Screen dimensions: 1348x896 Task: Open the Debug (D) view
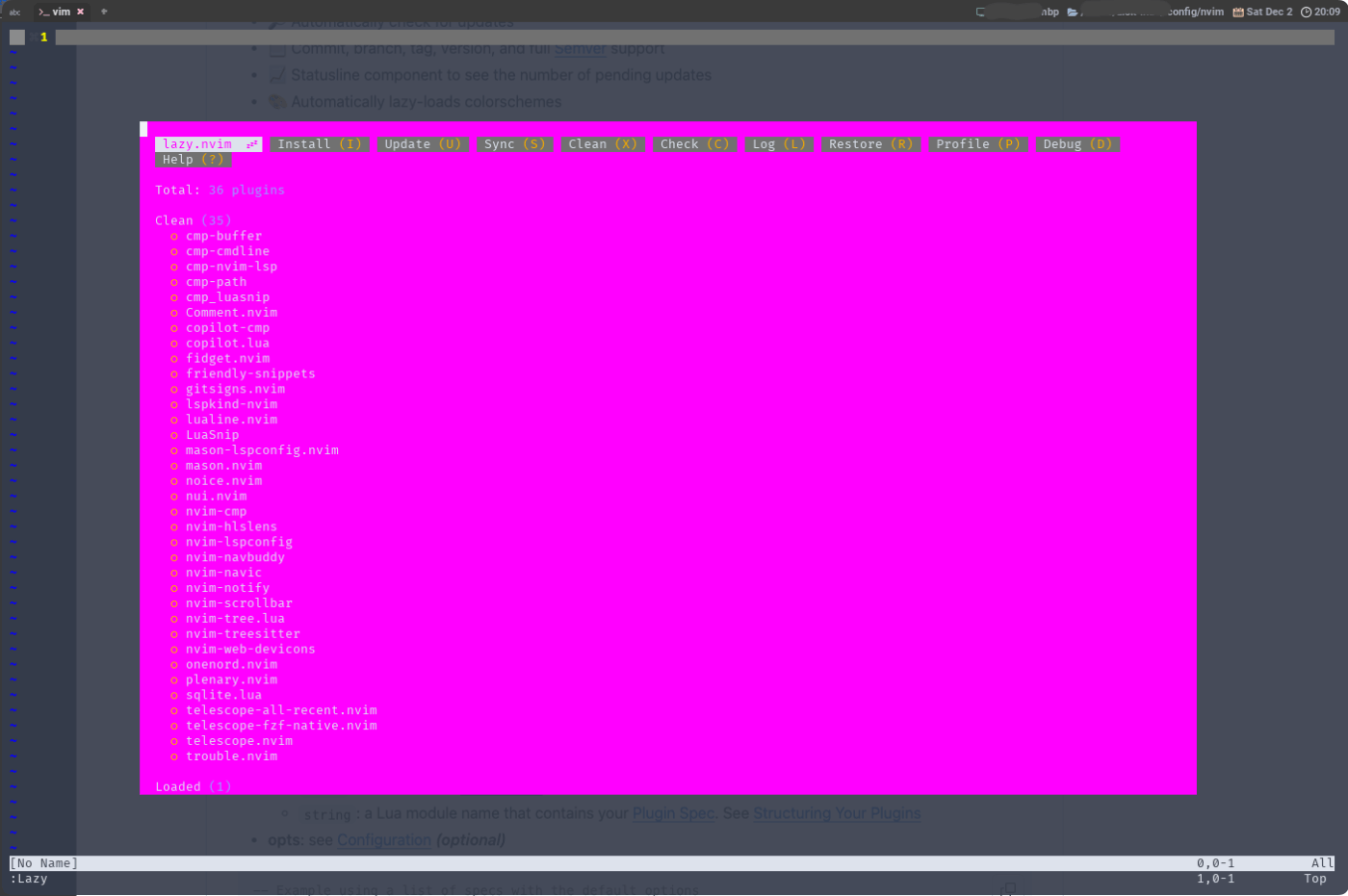point(1077,144)
